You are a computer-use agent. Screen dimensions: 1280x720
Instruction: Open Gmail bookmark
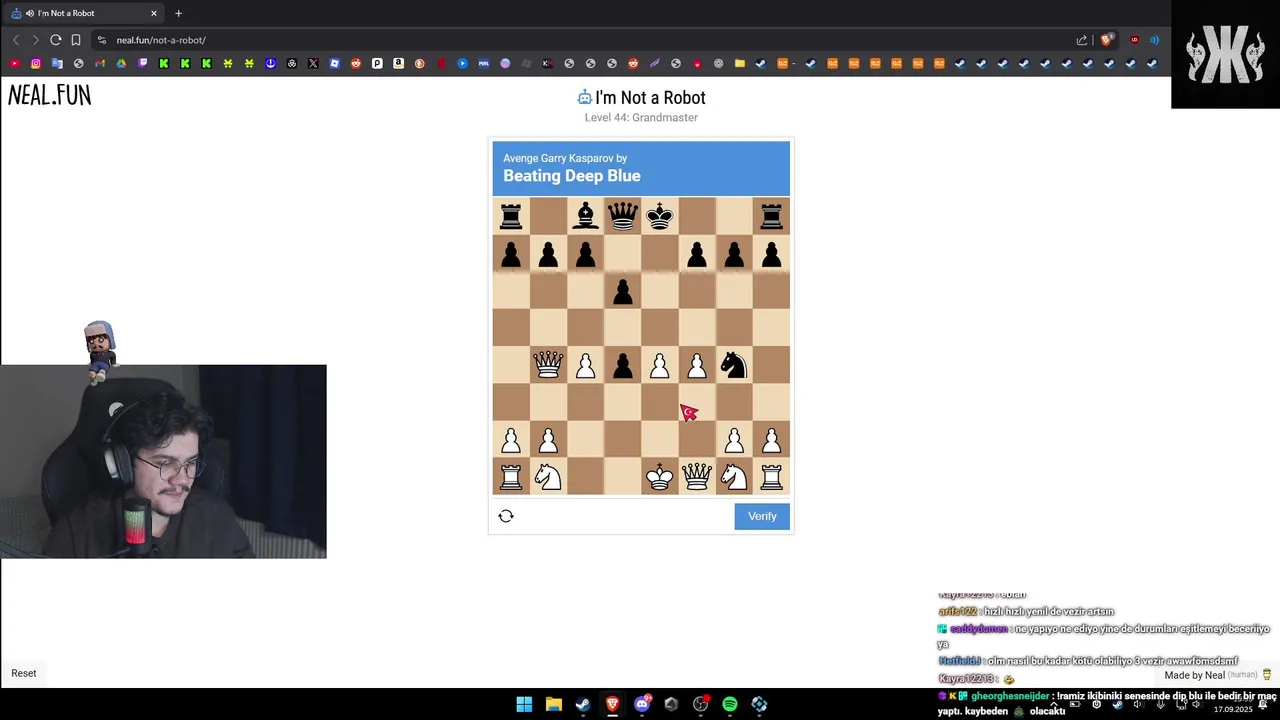[x=100, y=63]
